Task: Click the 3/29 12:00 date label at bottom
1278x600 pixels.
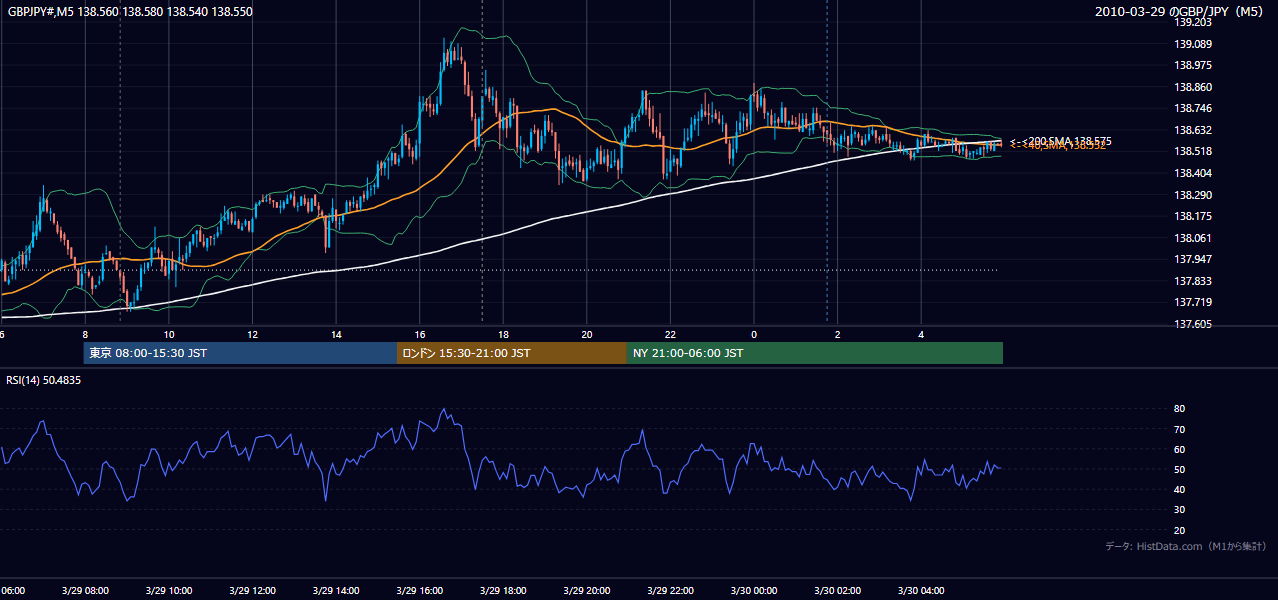Action: click(252, 591)
